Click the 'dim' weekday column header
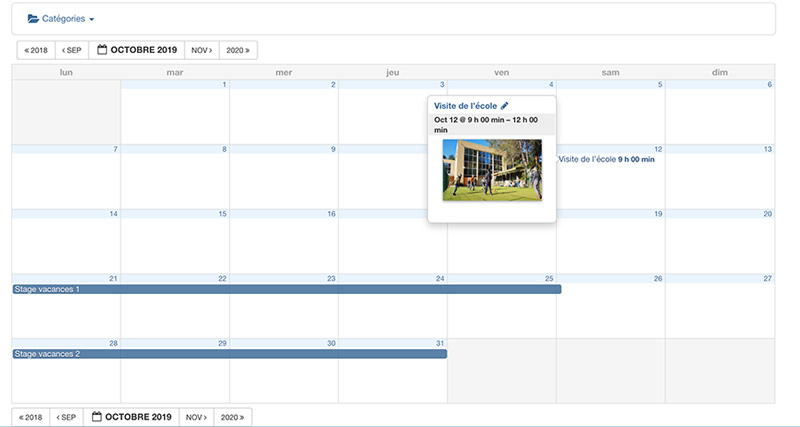The height and width of the screenshot is (427, 800). click(x=720, y=72)
